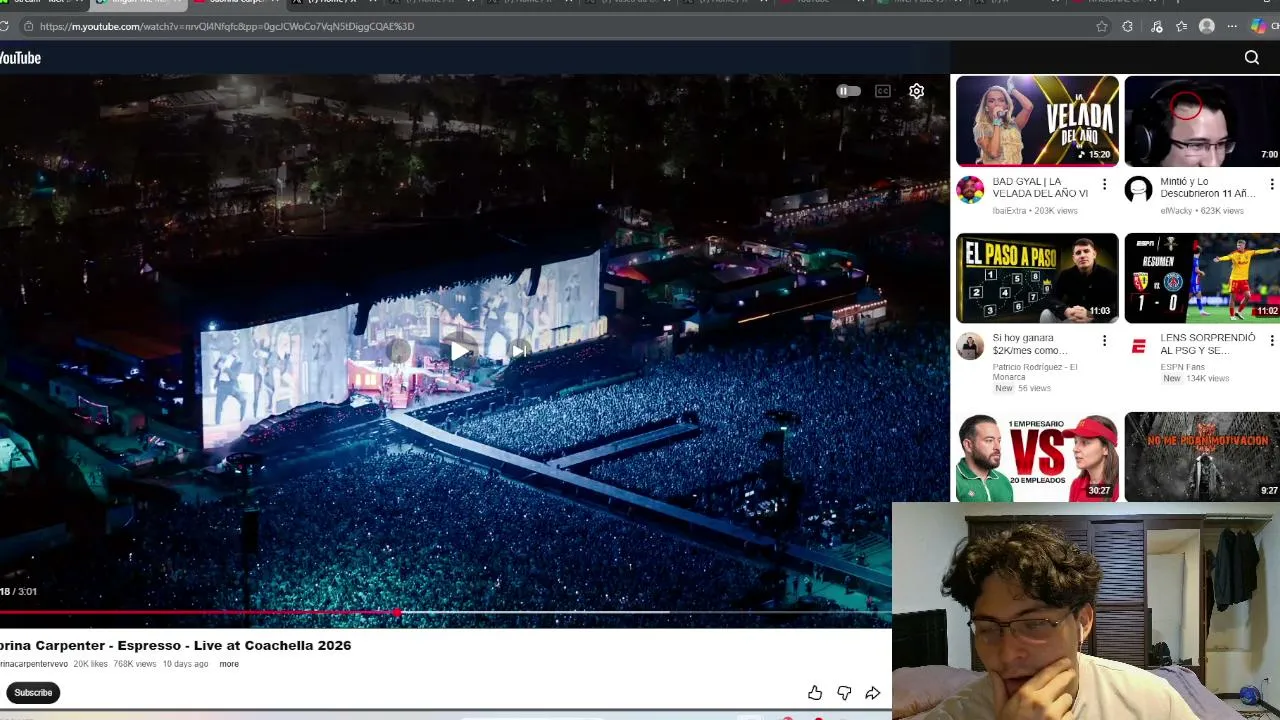This screenshot has width=1280, height=720.
Task: Play the video with the center play button
Action: coord(460,349)
